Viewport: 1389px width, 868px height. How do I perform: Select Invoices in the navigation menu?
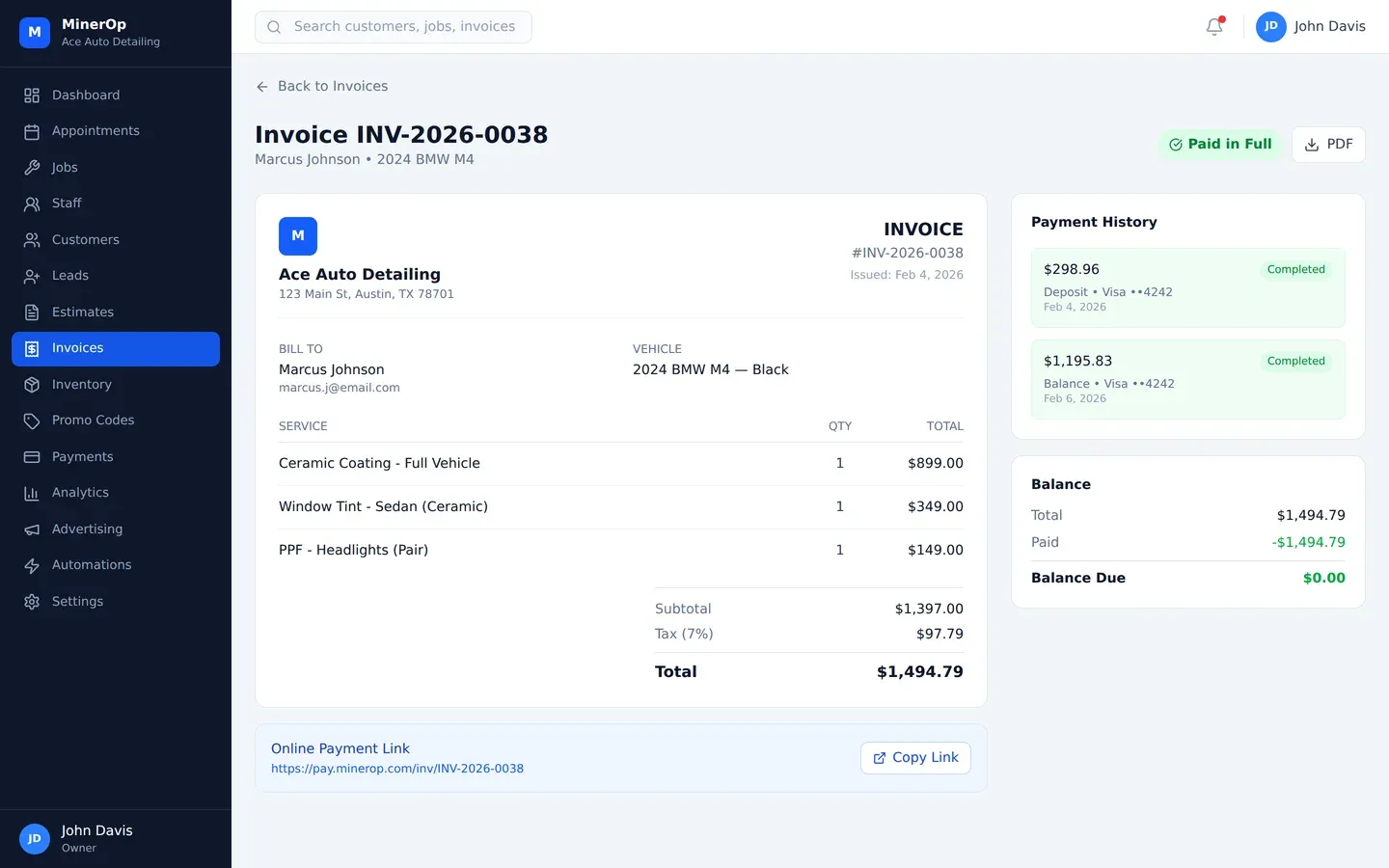pos(78,348)
